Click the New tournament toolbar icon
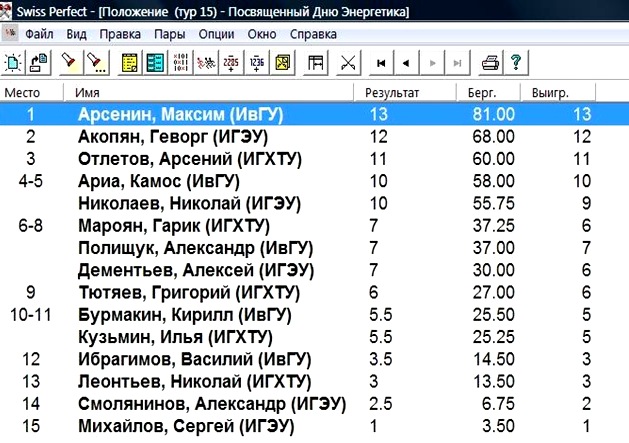Image resolution: width=629 pixels, height=443 pixels. click(x=13, y=63)
